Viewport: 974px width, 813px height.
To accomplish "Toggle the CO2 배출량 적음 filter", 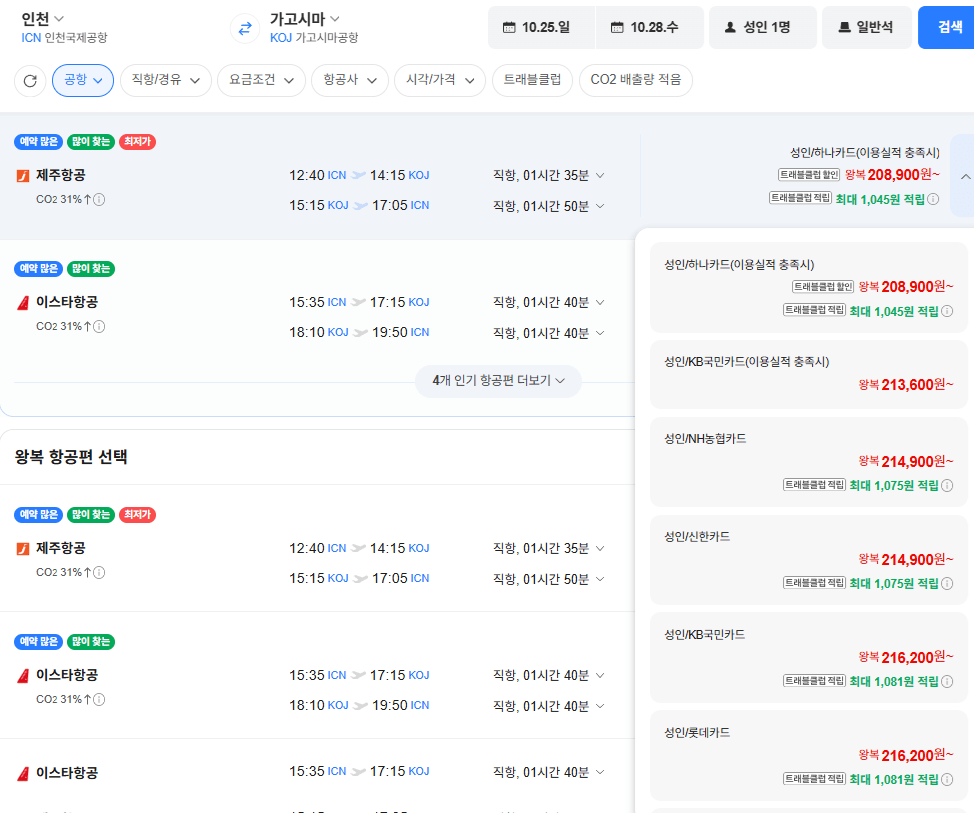I will (635, 80).
